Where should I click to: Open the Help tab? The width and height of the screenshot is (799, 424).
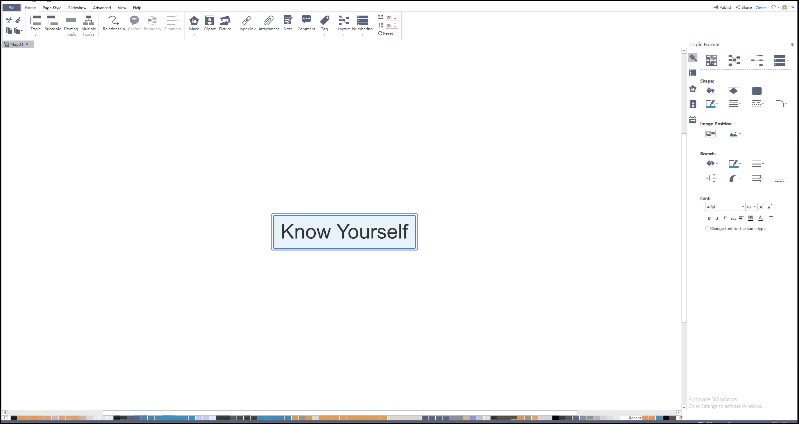(137, 8)
